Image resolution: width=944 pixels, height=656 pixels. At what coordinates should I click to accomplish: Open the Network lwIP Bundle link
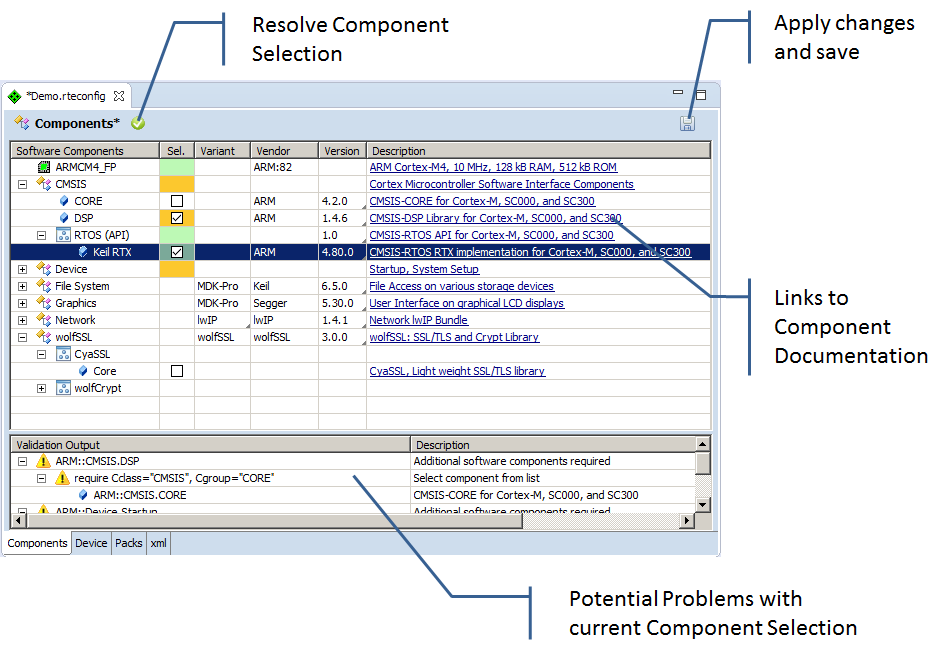pyautogui.click(x=418, y=320)
